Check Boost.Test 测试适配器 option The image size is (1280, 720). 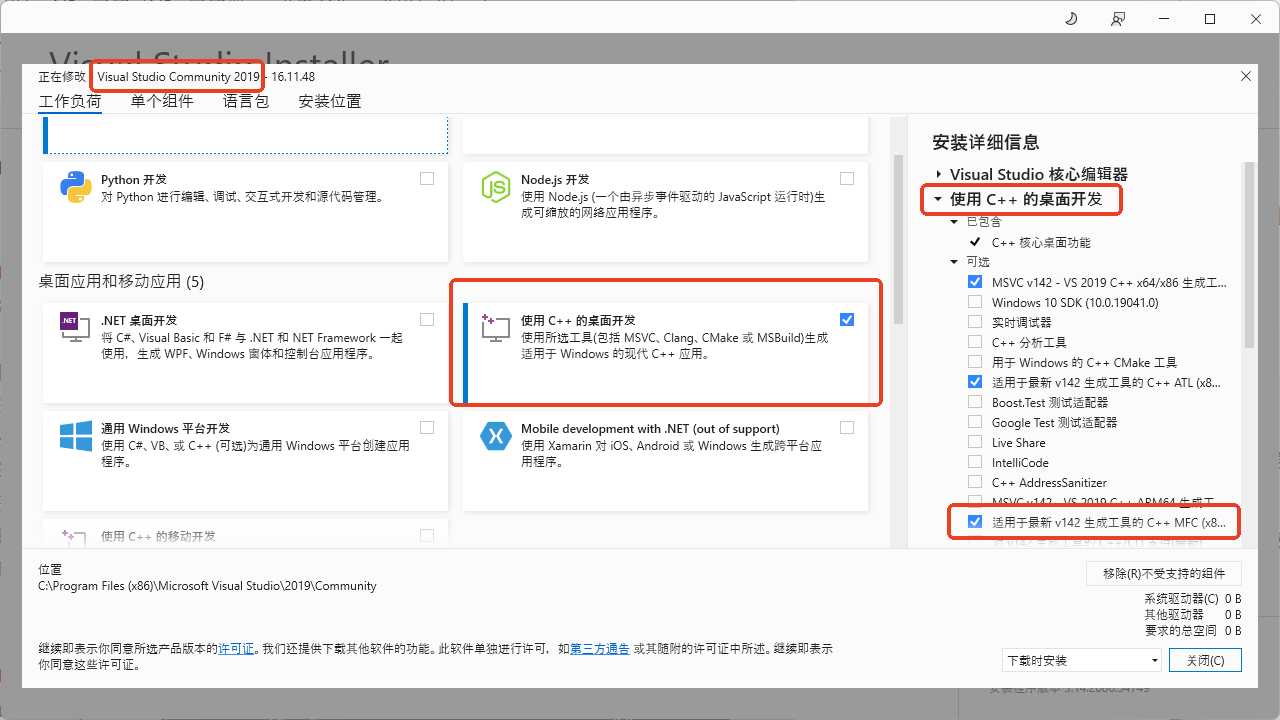point(975,402)
